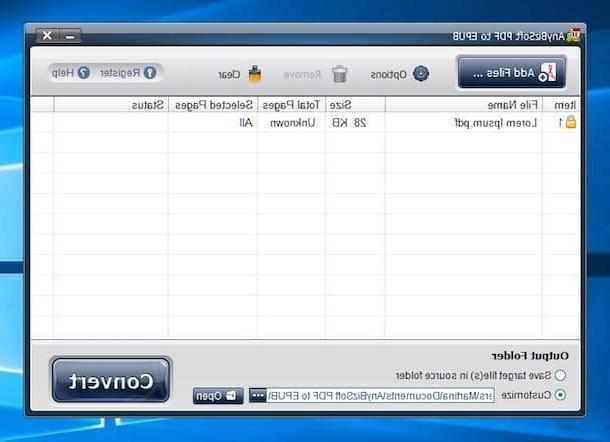The height and width of the screenshot is (442, 610).
Task: Click the large Convert button
Action: [111, 380]
